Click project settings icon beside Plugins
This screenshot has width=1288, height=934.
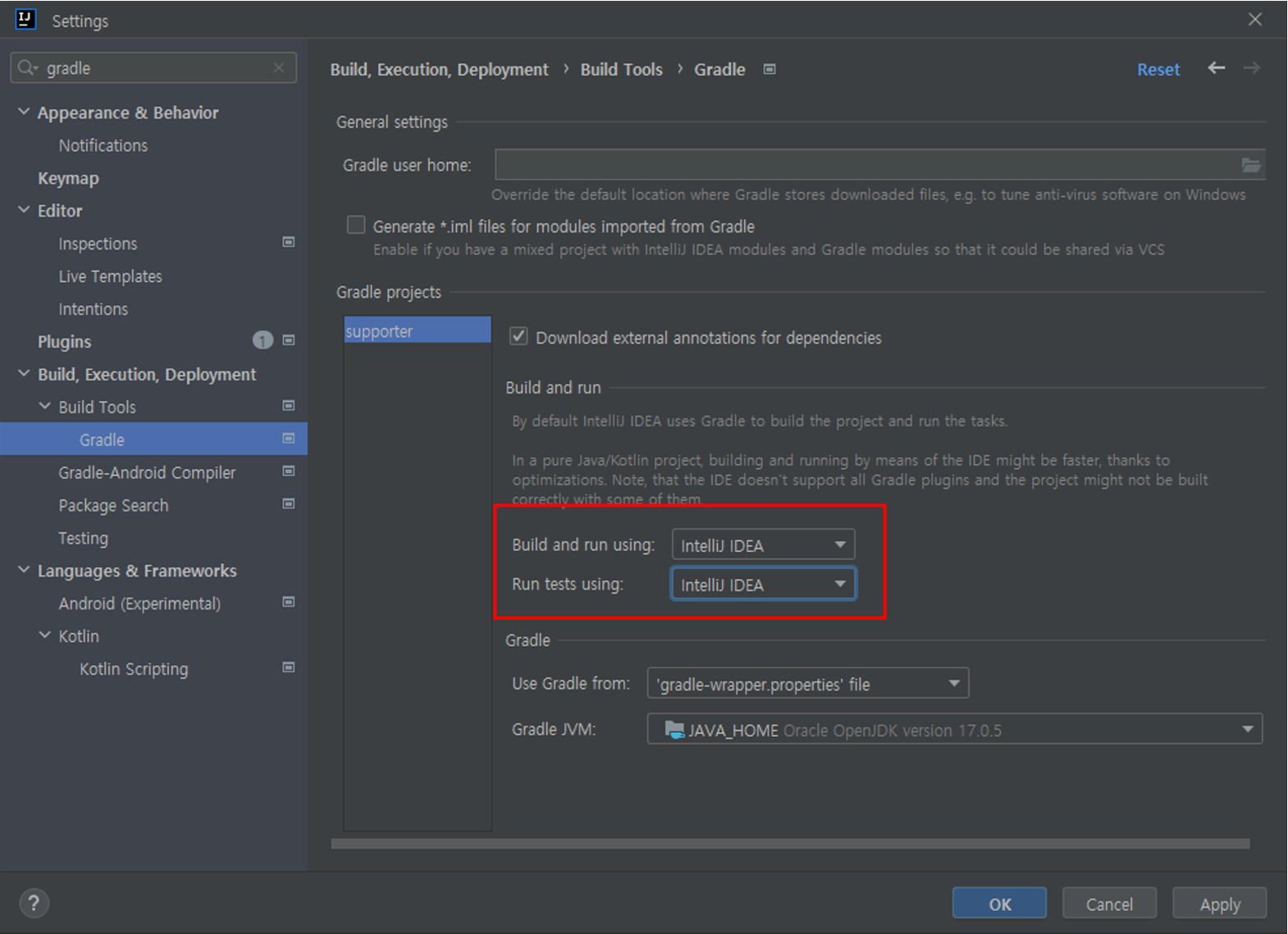coord(289,340)
